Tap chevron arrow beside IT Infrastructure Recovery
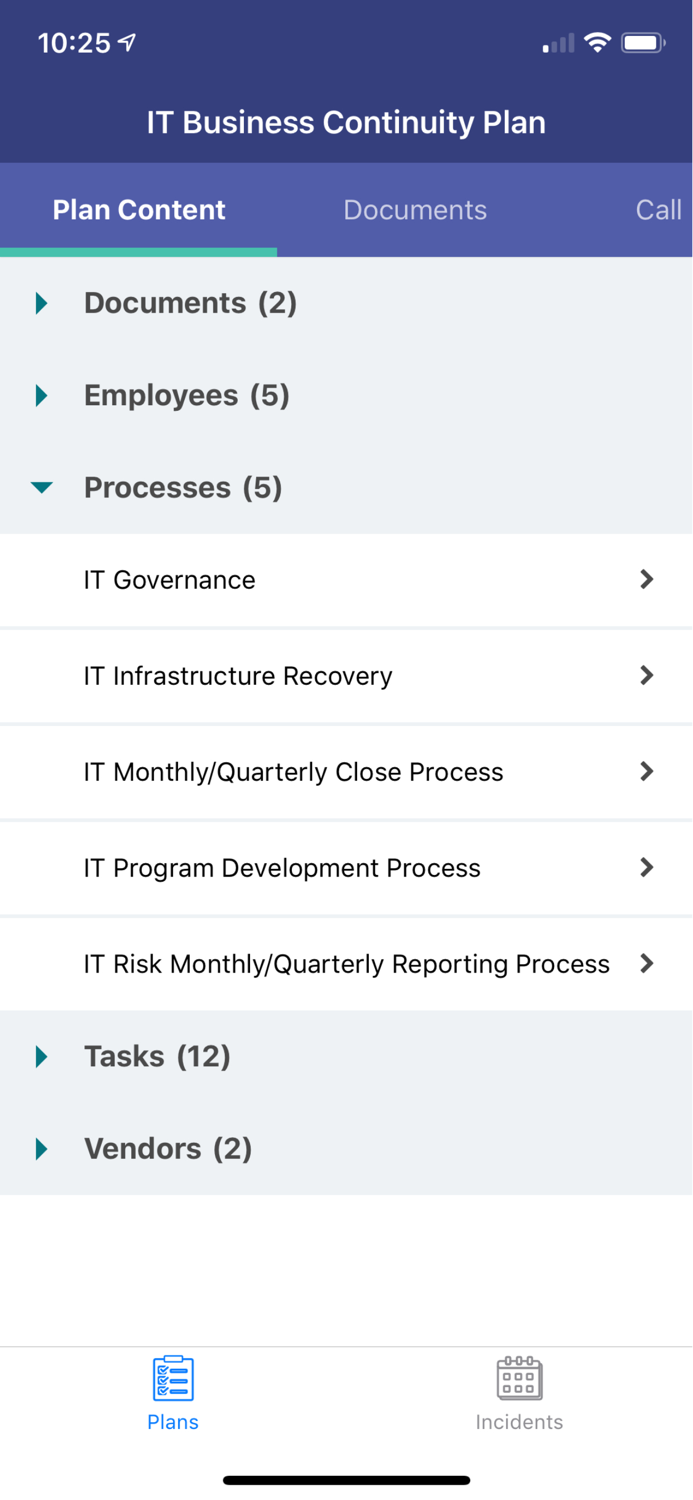 pos(647,675)
